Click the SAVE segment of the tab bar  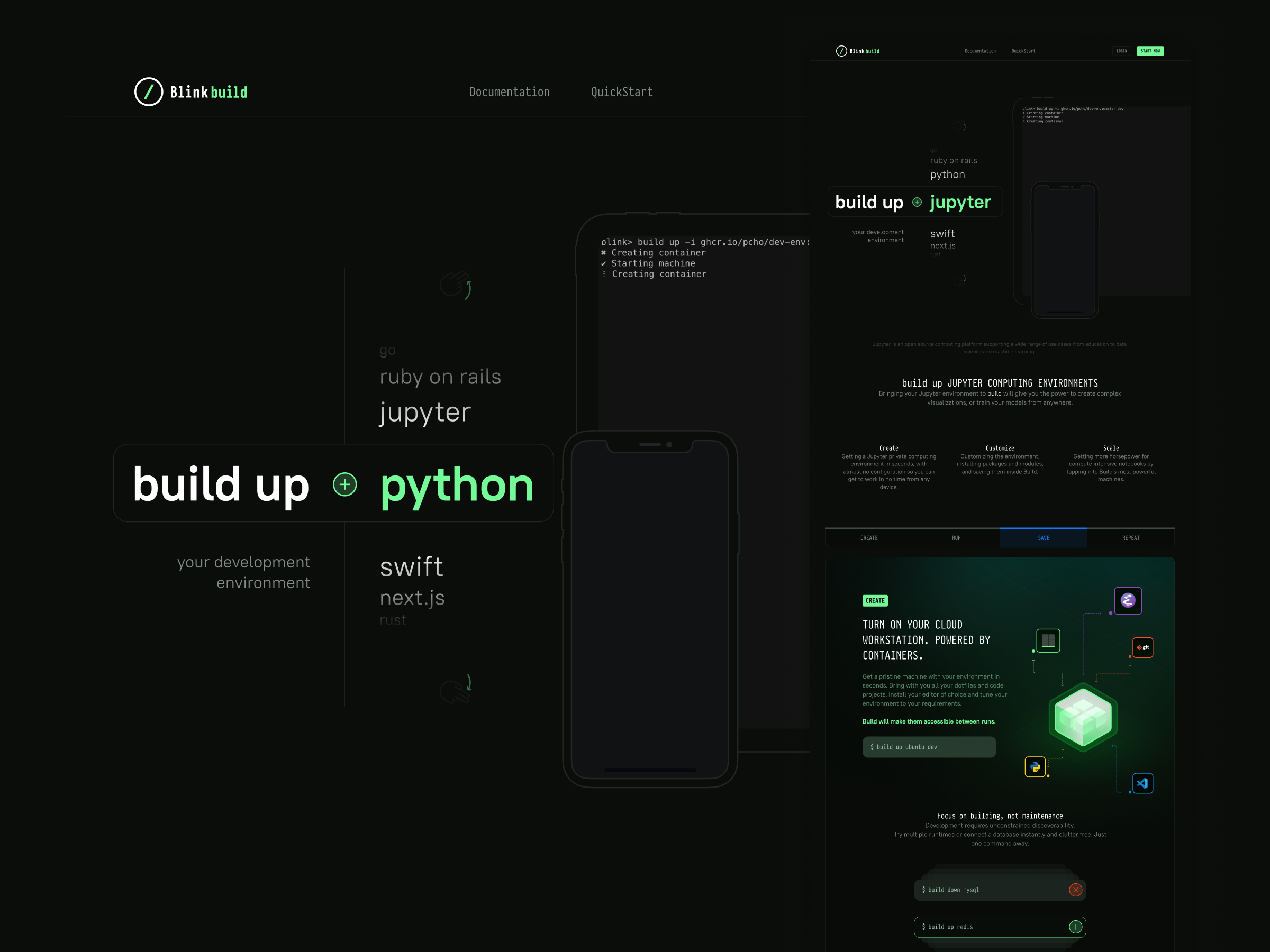pyautogui.click(x=1043, y=538)
